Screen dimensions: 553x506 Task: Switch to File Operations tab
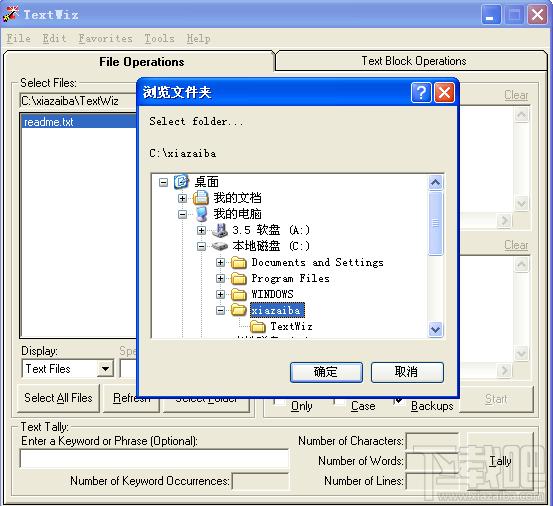point(141,62)
